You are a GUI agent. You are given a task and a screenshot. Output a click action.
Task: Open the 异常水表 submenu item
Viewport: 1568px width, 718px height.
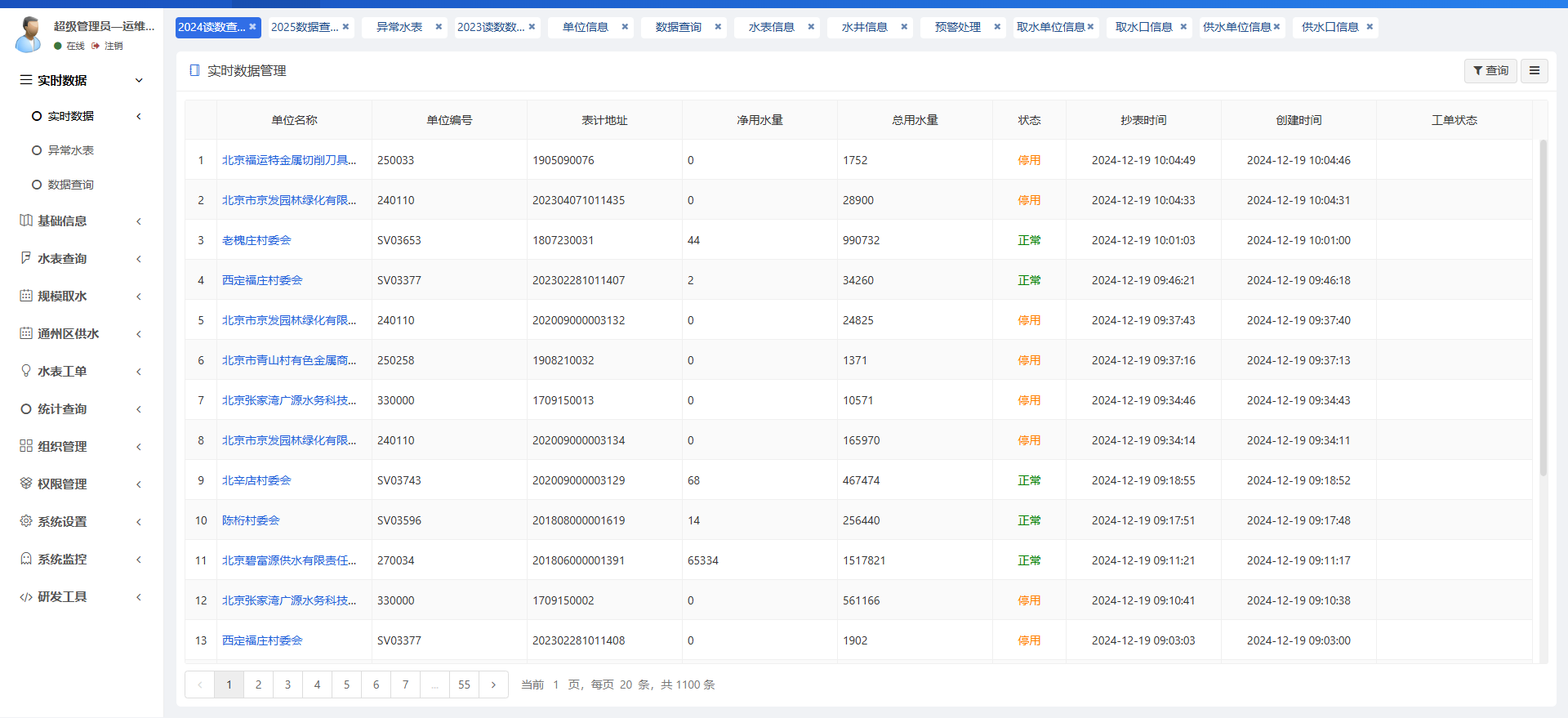coord(70,150)
